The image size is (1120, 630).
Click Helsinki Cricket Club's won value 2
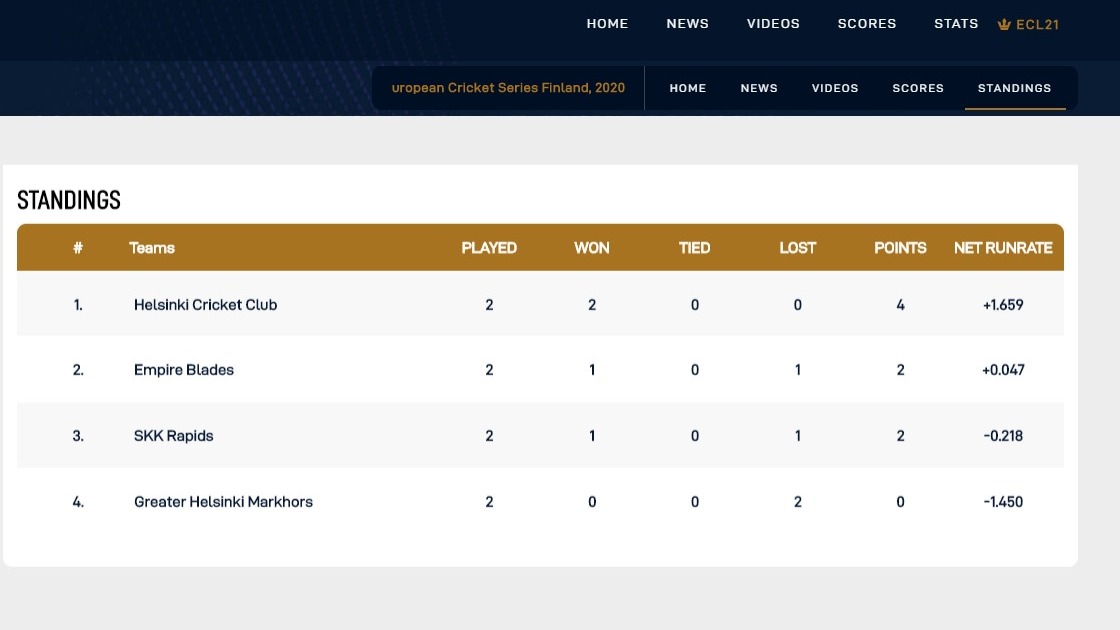tap(591, 305)
